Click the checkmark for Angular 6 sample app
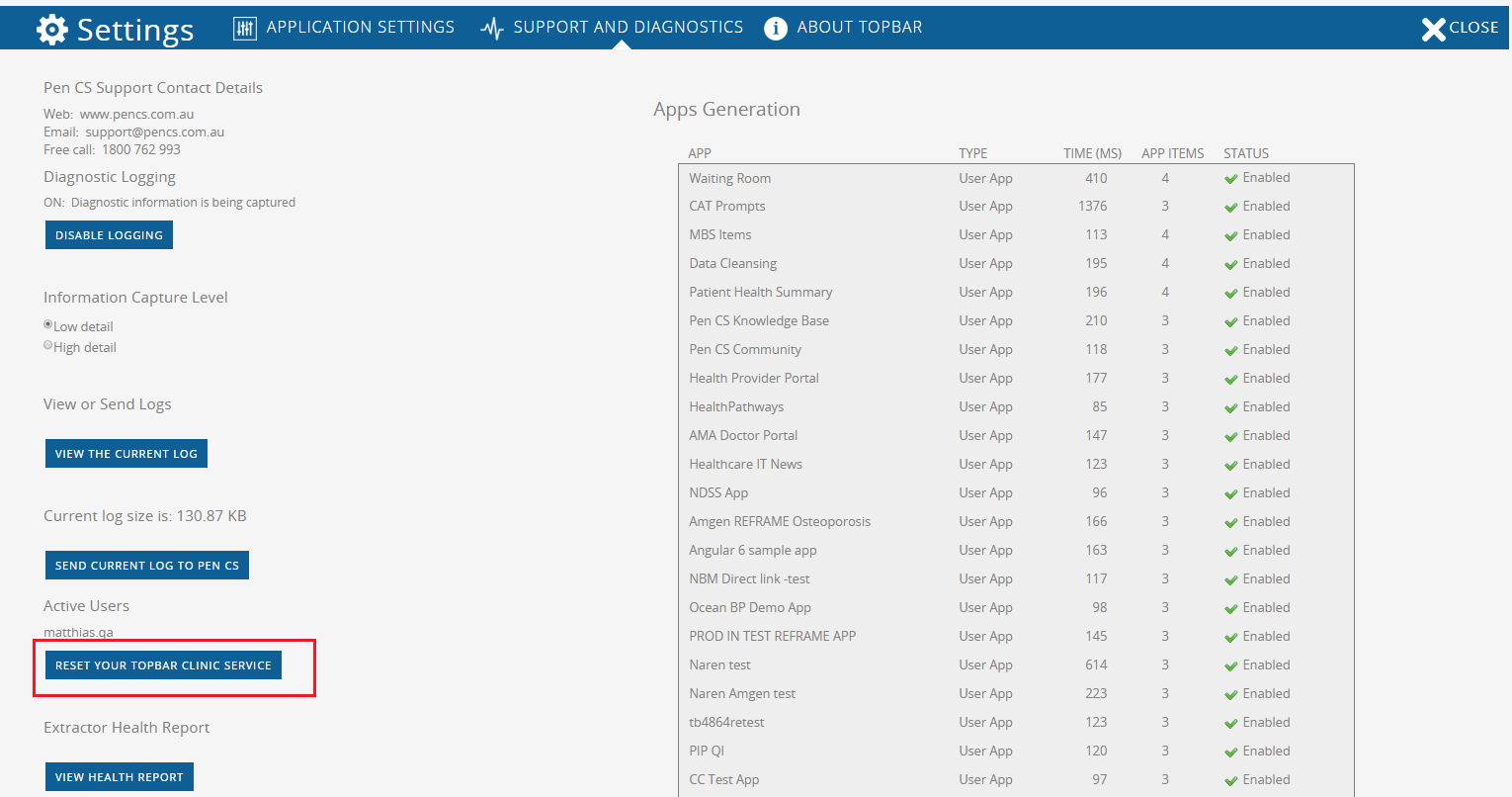This screenshot has height=797, width=1512. click(1231, 552)
